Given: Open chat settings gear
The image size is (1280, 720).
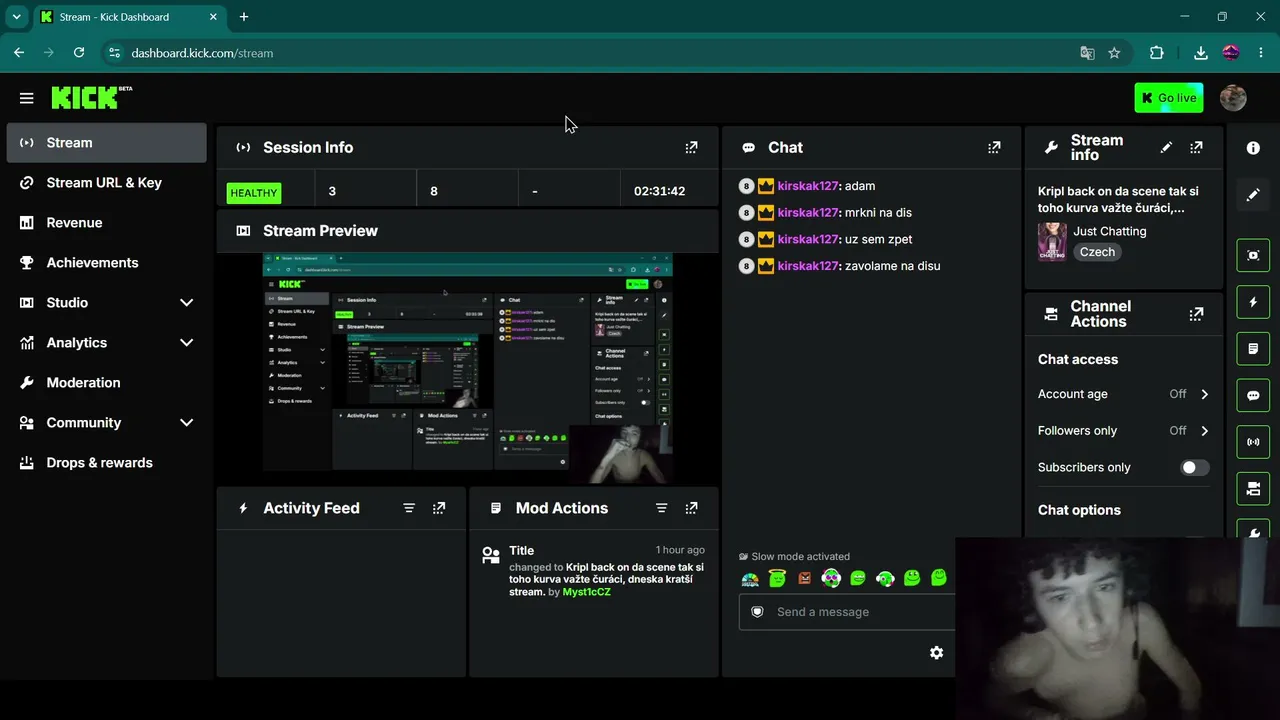Looking at the screenshot, I should click(936, 652).
